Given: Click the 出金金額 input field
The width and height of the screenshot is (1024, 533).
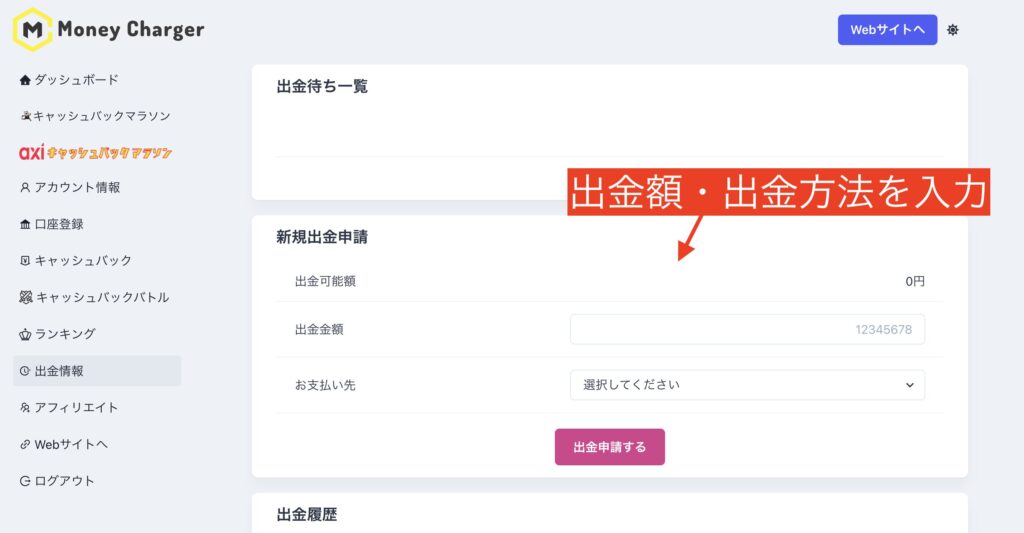Looking at the screenshot, I should [747, 329].
